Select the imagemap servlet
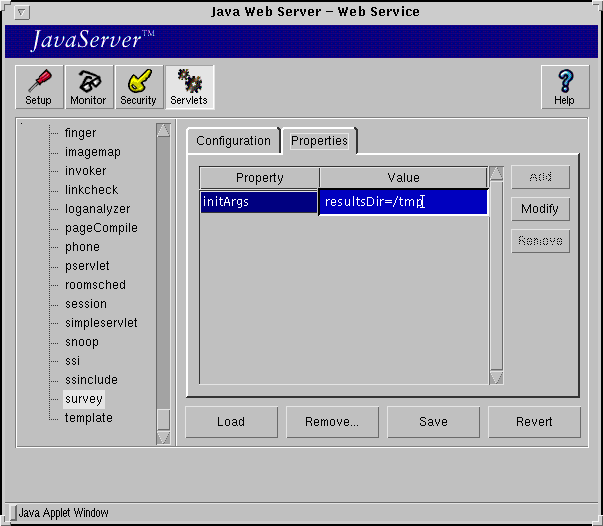 tap(93, 152)
